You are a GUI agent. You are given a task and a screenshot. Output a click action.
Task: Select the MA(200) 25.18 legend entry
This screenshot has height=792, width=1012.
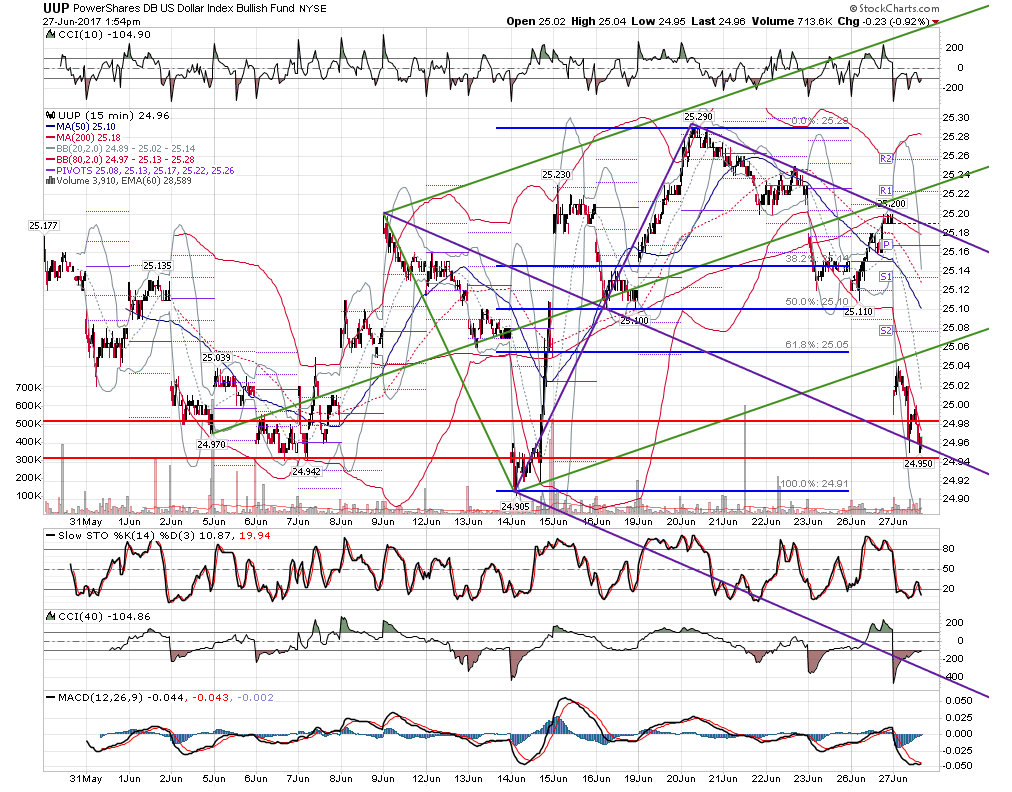click(83, 137)
